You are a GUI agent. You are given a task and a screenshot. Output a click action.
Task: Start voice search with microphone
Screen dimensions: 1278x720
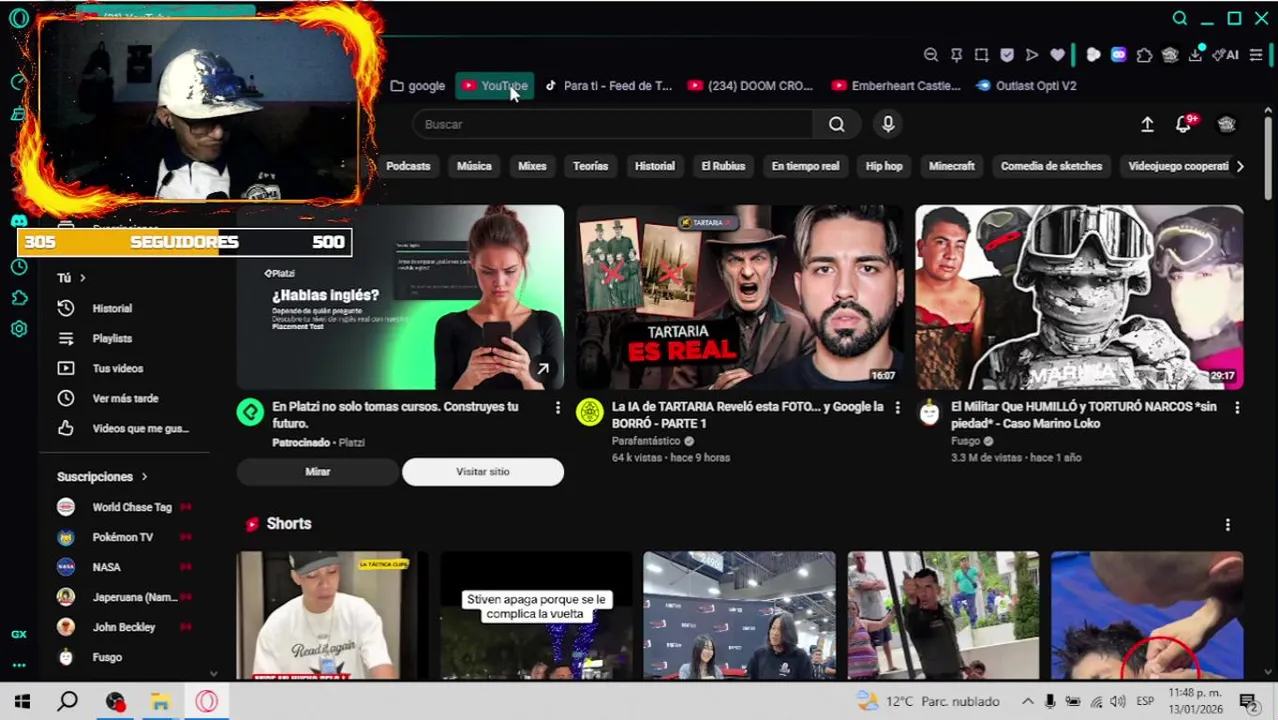888,124
